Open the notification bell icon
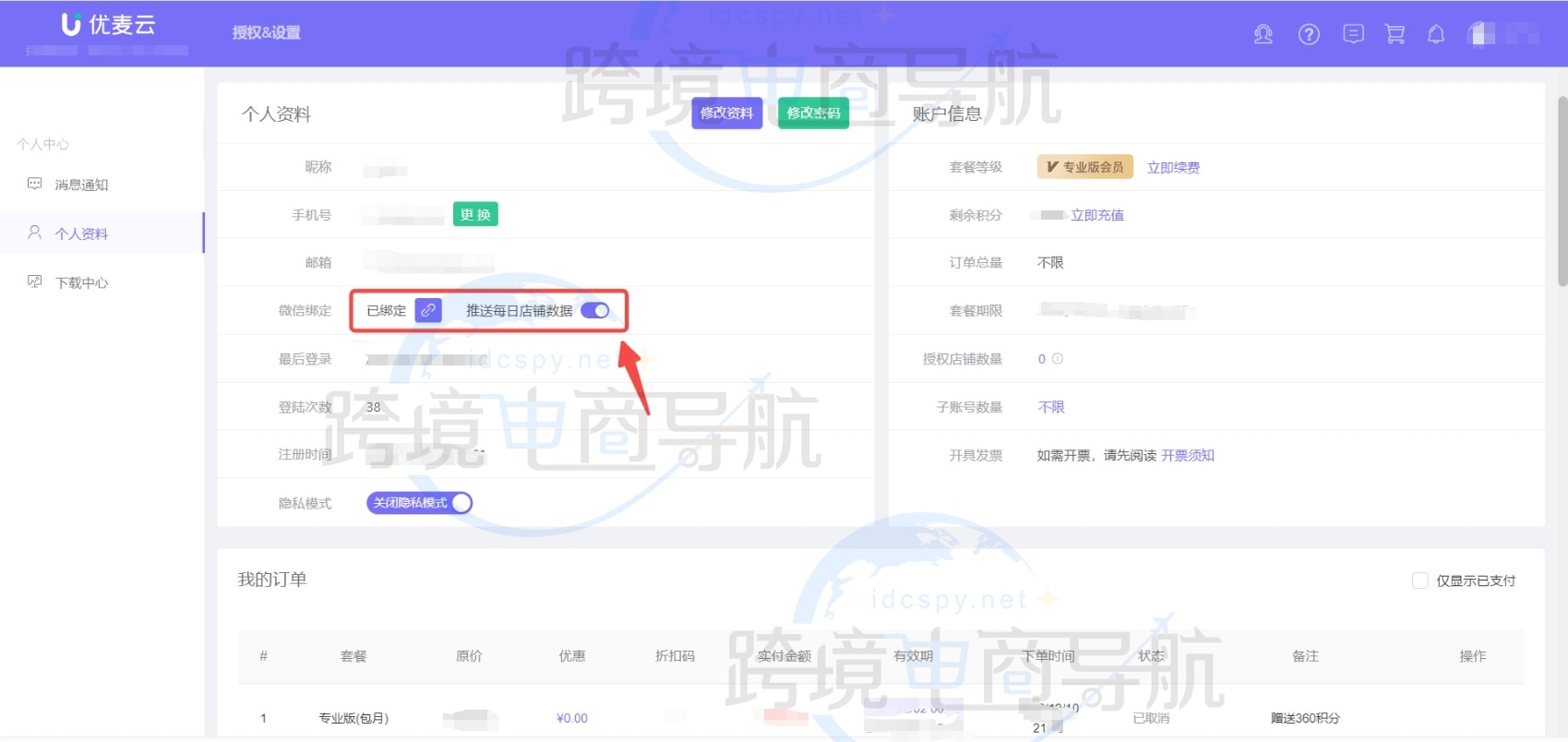Viewport: 1568px width, 742px height. [1436, 34]
